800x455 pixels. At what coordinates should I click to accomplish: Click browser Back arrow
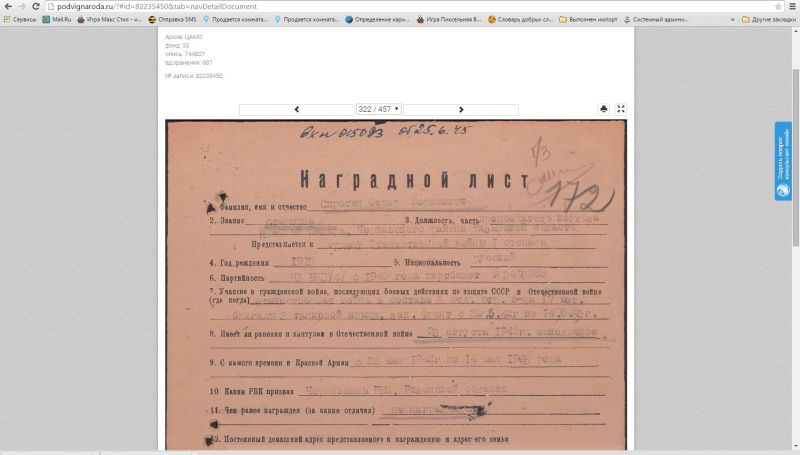(x=8, y=6)
